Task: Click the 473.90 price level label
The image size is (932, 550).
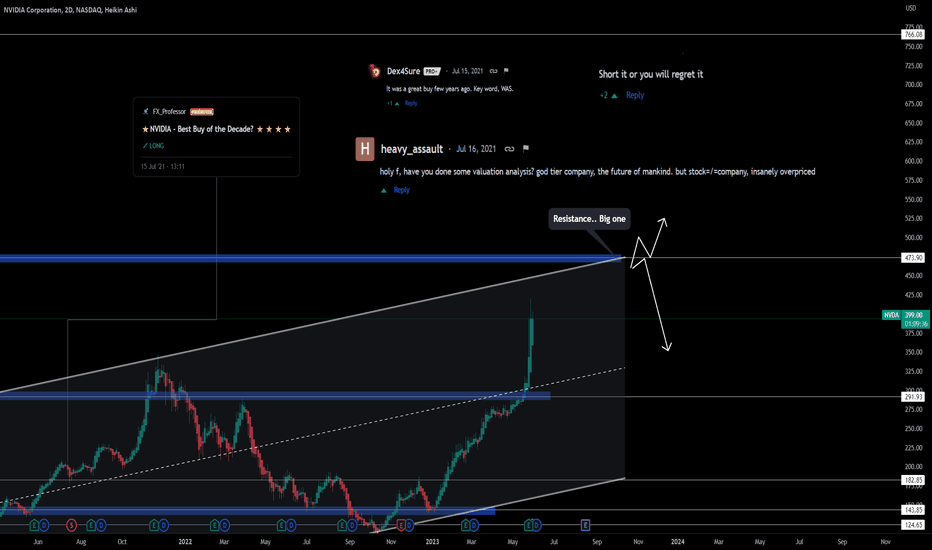Action: point(913,258)
